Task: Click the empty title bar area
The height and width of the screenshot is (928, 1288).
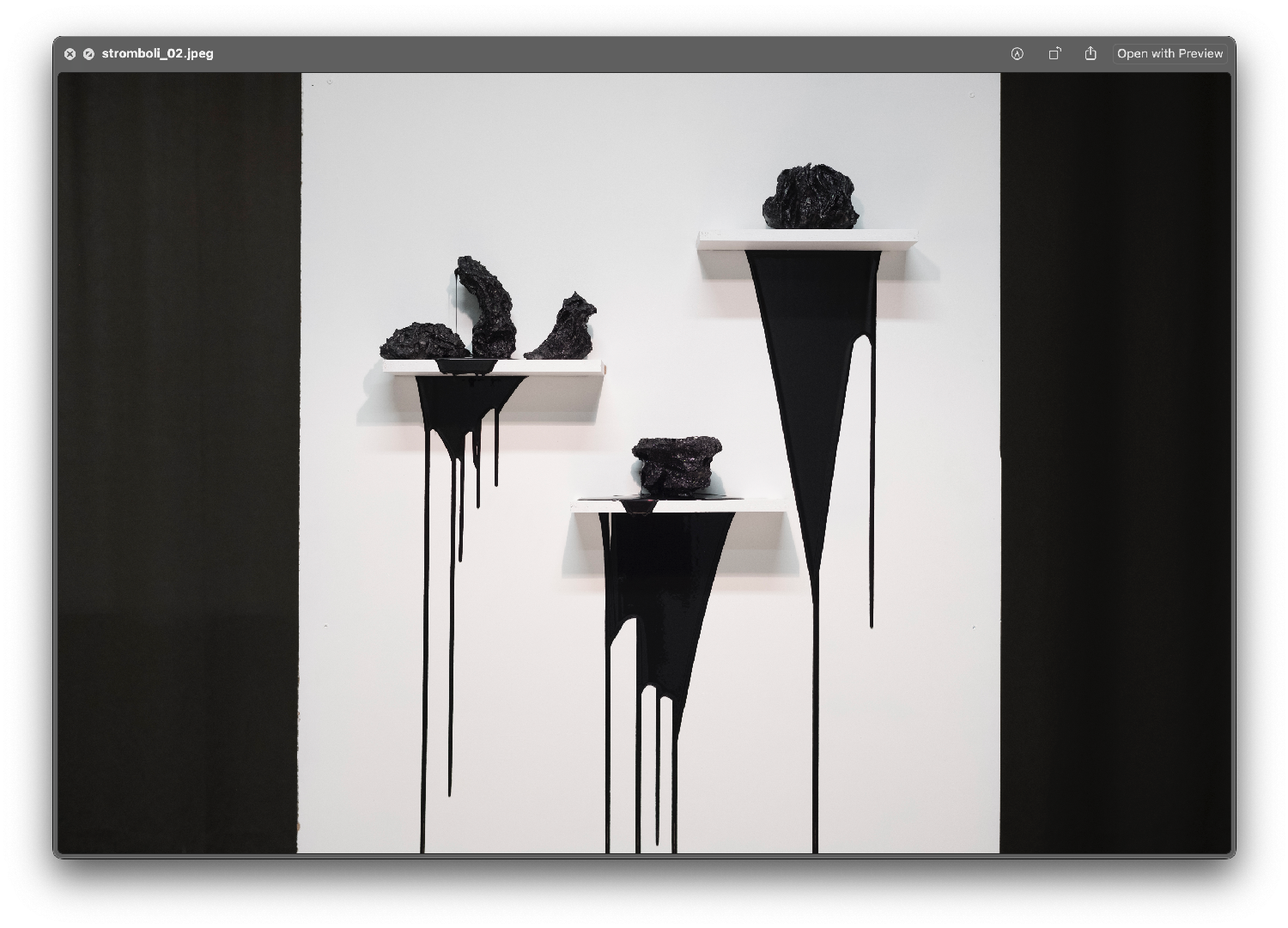Action: coord(601,53)
